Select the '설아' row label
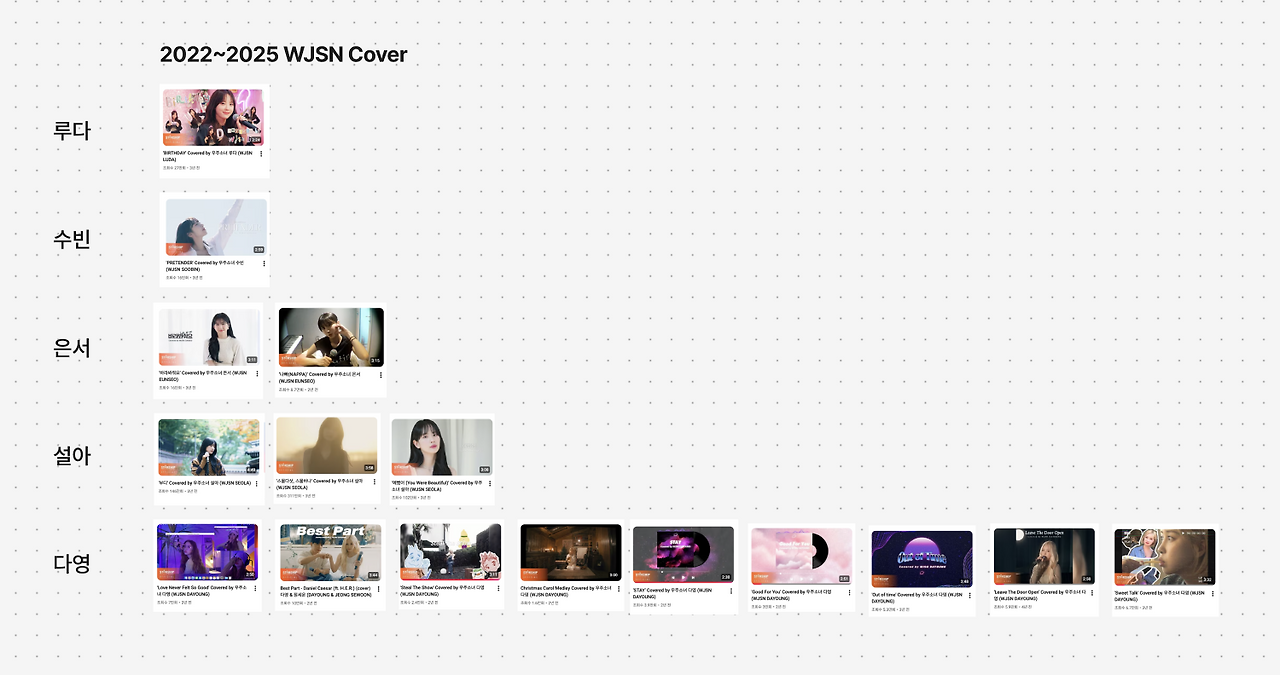1280x675 pixels. click(x=72, y=456)
